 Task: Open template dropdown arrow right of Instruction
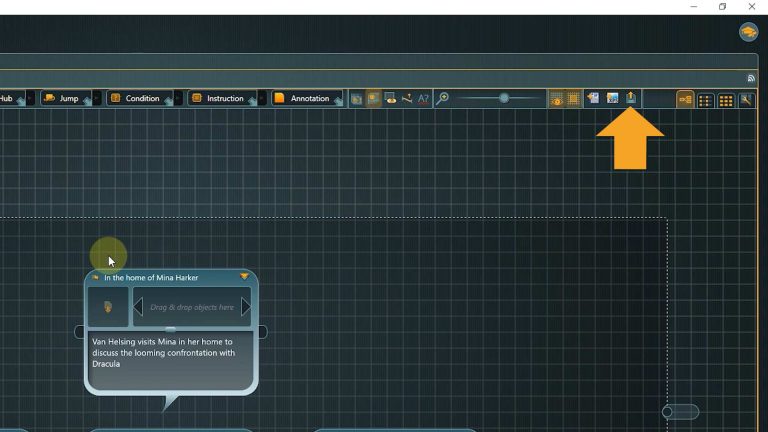coord(263,98)
